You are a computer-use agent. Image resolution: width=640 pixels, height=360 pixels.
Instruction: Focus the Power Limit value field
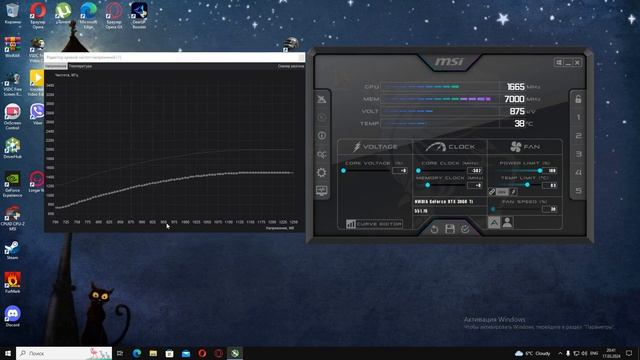tap(550, 171)
